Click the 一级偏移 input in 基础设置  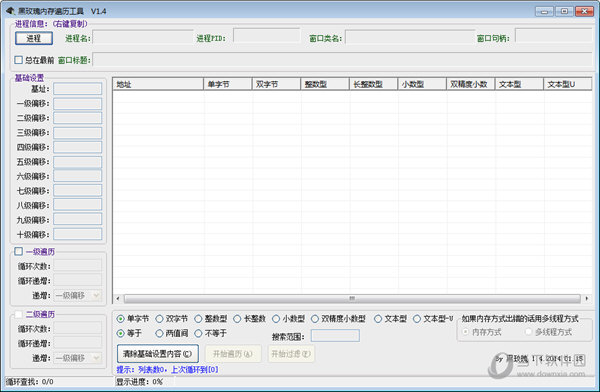tap(78, 103)
